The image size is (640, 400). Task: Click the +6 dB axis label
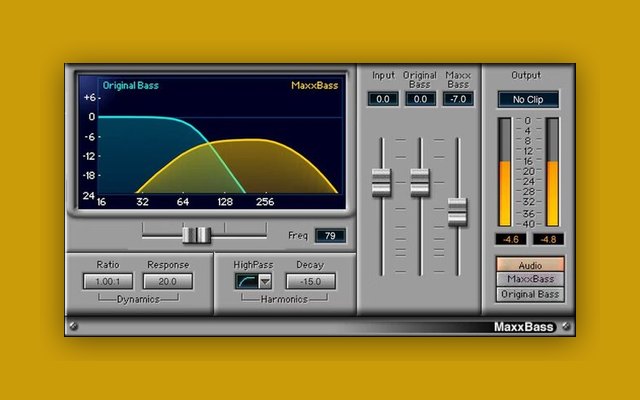[89, 98]
